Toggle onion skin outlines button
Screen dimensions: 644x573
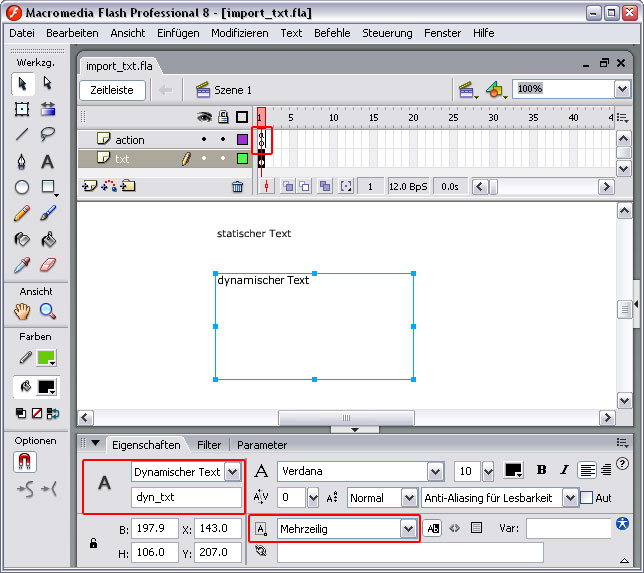(x=304, y=187)
